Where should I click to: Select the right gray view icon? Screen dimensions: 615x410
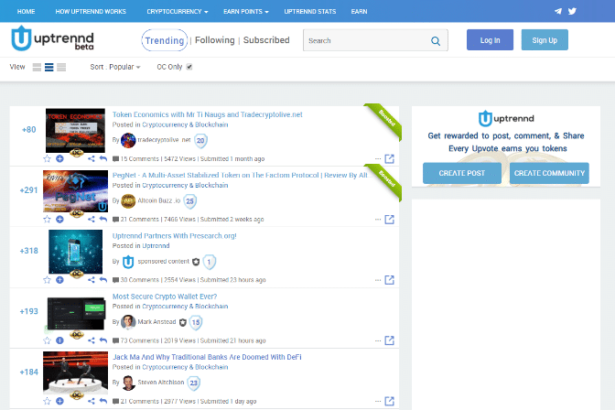(x=61, y=67)
